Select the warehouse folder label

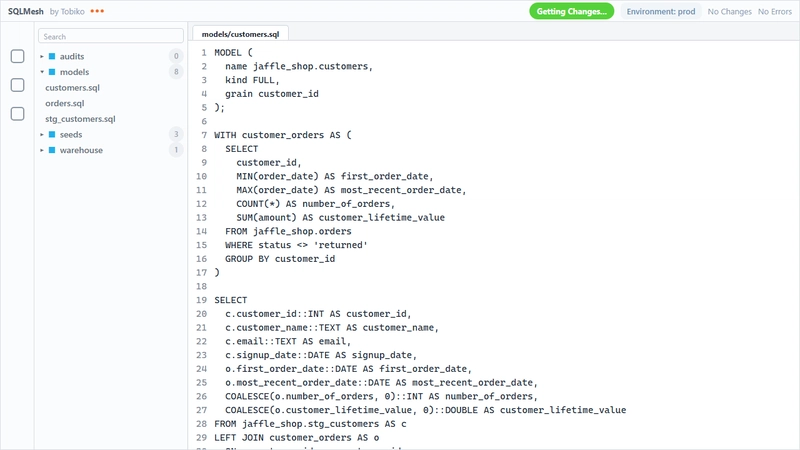(x=81, y=150)
